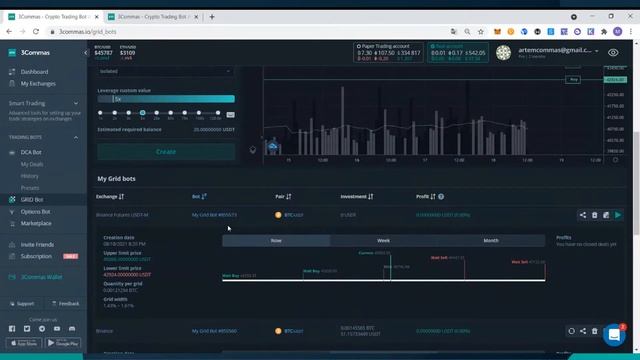Click the leverage custom value field
640x360 pixels.
[x=166, y=99]
